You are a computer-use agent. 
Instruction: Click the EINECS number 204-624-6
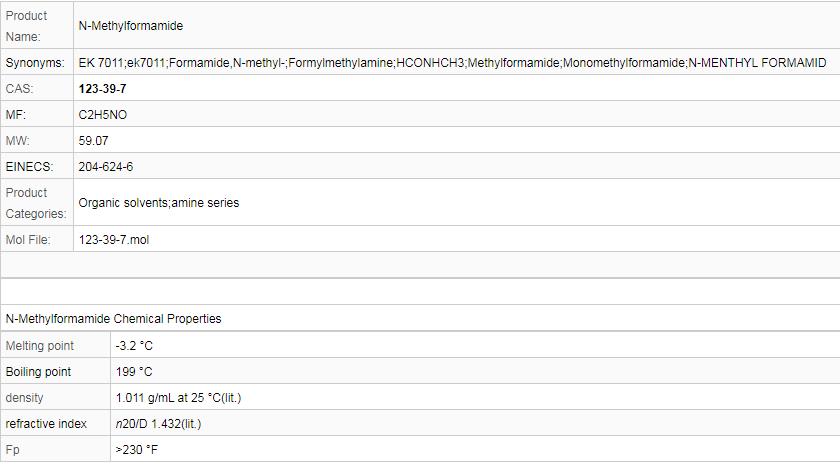pos(106,167)
